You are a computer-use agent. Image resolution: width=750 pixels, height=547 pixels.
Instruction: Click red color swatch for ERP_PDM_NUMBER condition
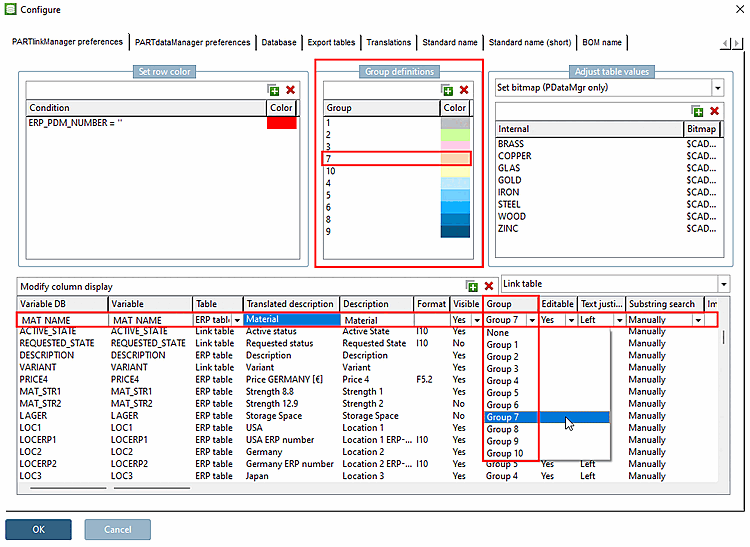coord(281,123)
